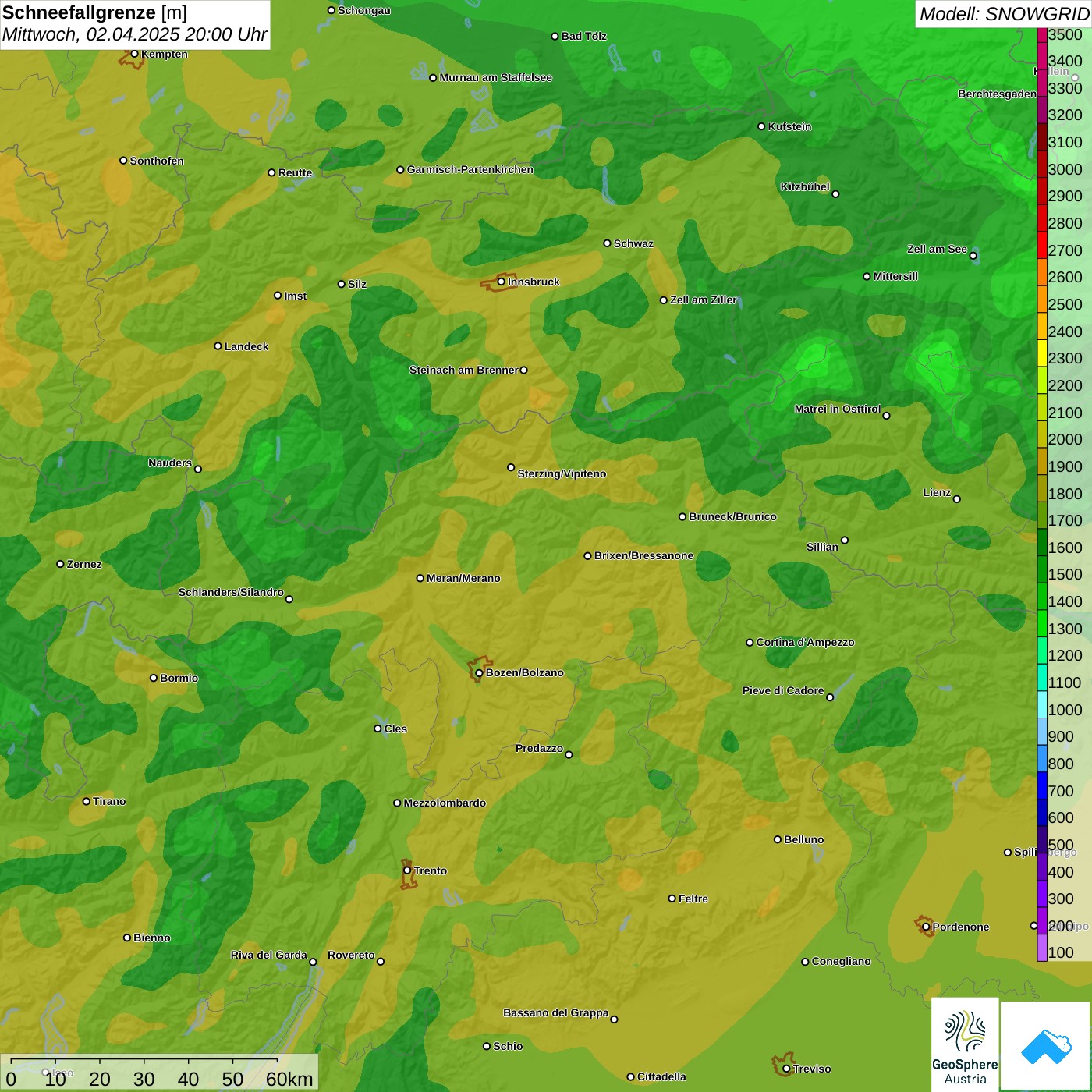1092x1092 pixels.
Task: Click the Feltre marker dot
Action: (672, 899)
